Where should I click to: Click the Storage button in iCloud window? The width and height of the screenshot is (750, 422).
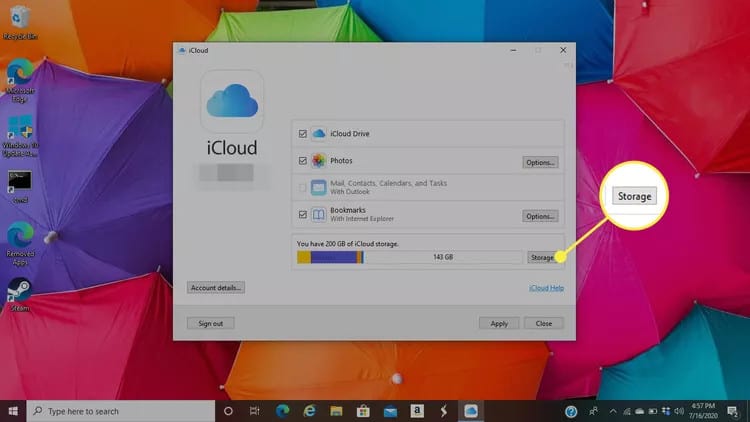pyautogui.click(x=542, y=257)
